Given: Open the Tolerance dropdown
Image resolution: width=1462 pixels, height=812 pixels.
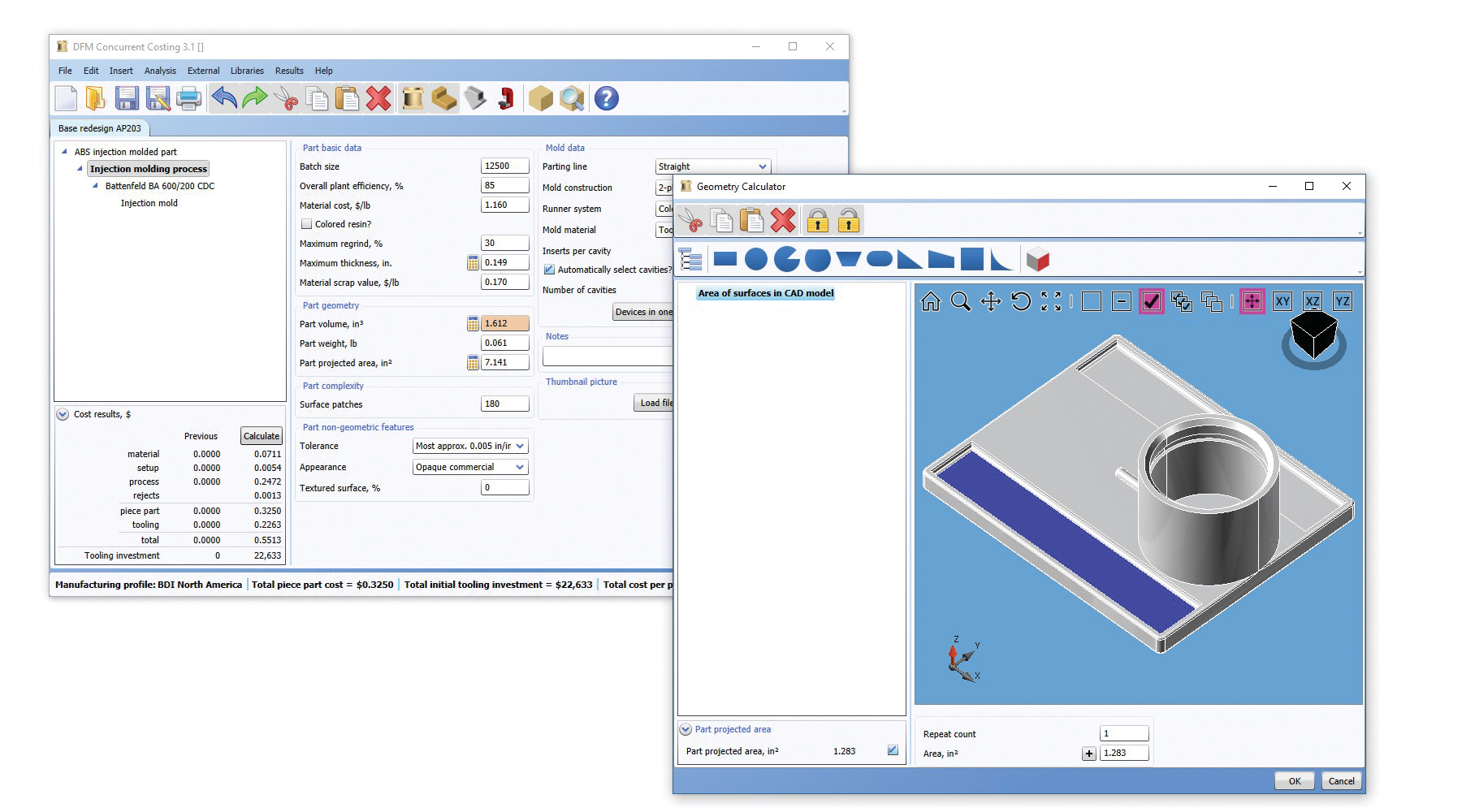Looking at the screenshot, I should [470, 446].
